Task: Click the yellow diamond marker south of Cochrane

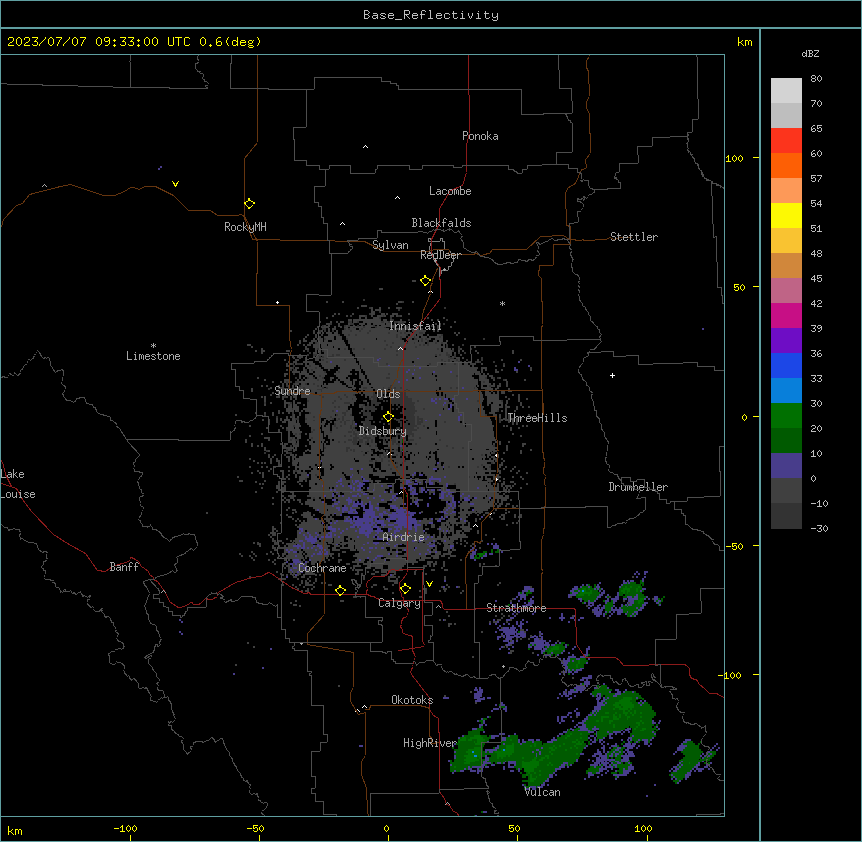Action: (x=340, y=590)
